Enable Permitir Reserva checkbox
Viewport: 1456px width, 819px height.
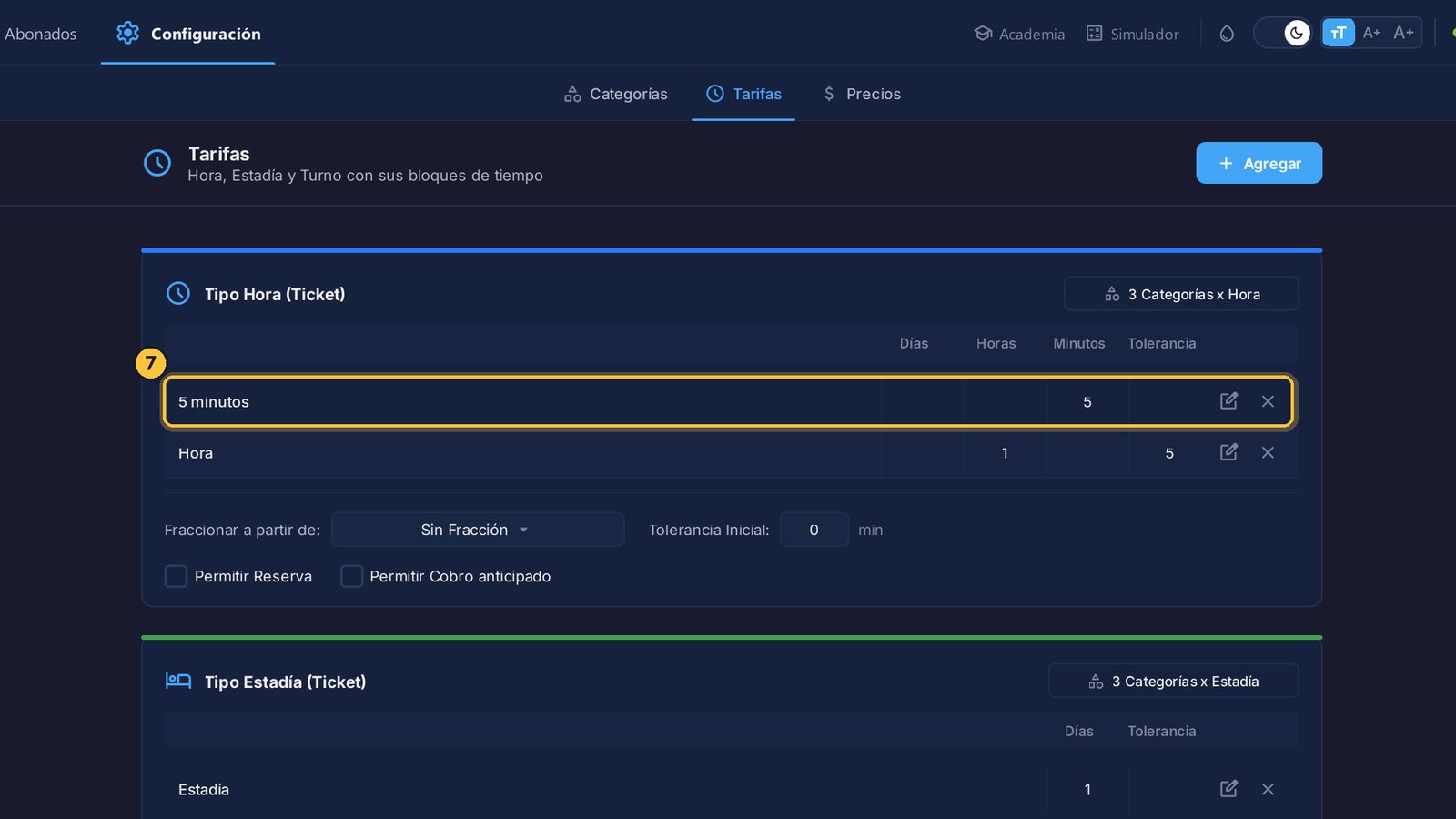[176, 576]
